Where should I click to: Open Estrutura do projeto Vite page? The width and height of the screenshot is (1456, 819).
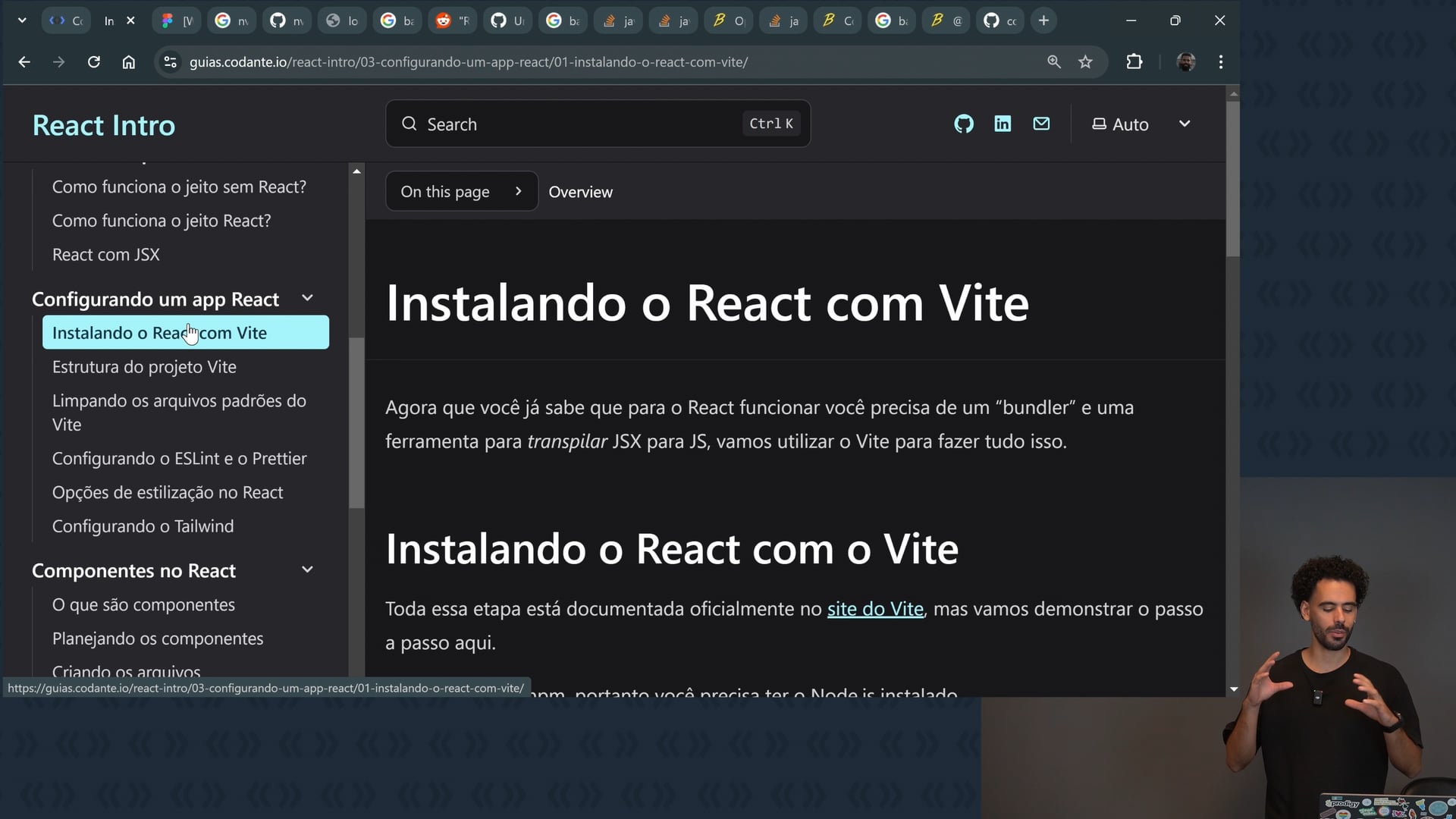coord(144,367)
